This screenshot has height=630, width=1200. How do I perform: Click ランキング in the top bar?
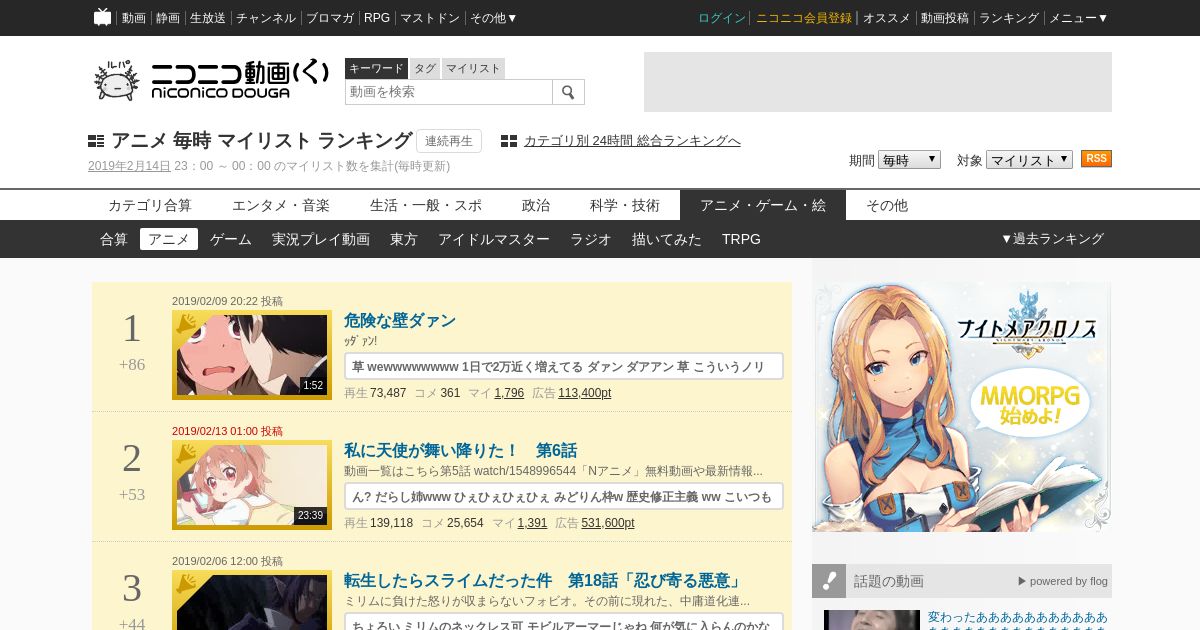coord(1009,18)
